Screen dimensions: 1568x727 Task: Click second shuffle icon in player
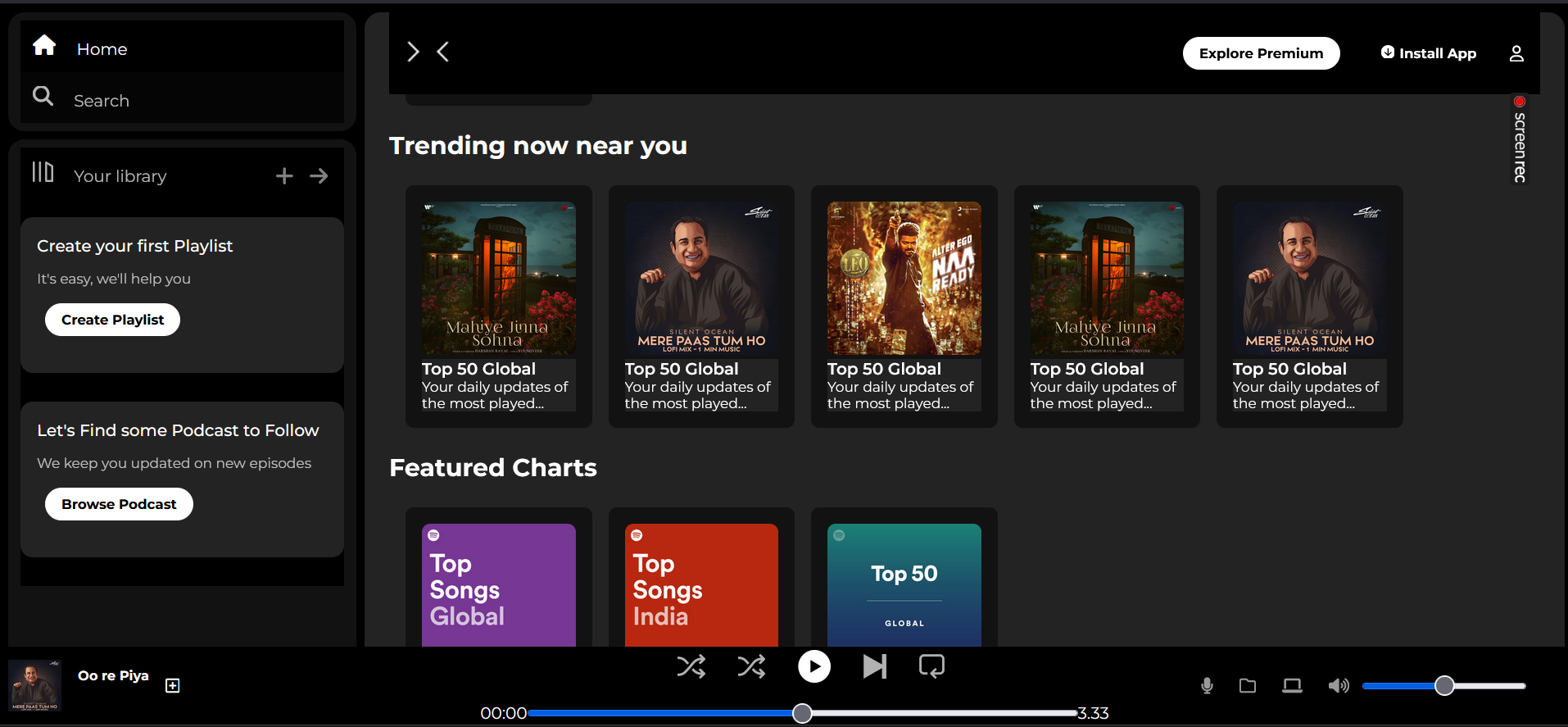click(x=751, y=666)
